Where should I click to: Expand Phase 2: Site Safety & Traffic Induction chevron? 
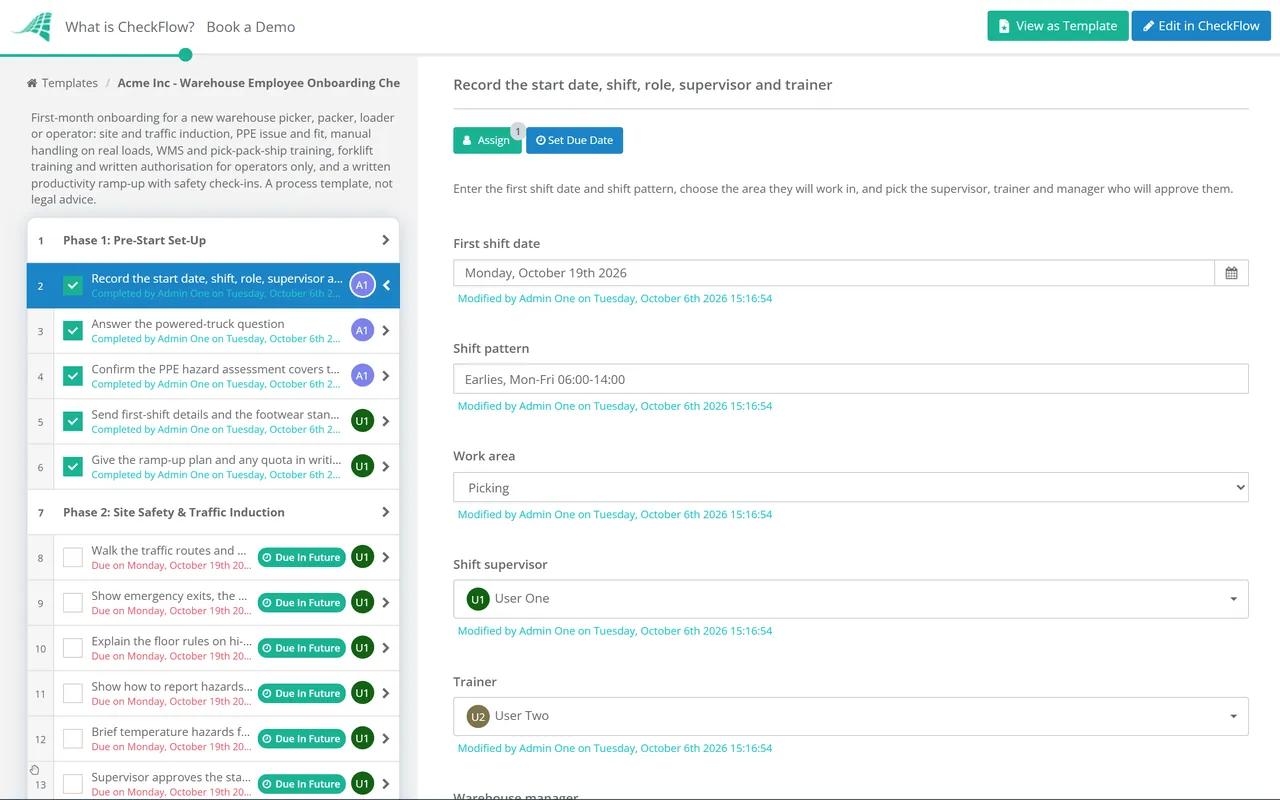click(x=385, y=512)
